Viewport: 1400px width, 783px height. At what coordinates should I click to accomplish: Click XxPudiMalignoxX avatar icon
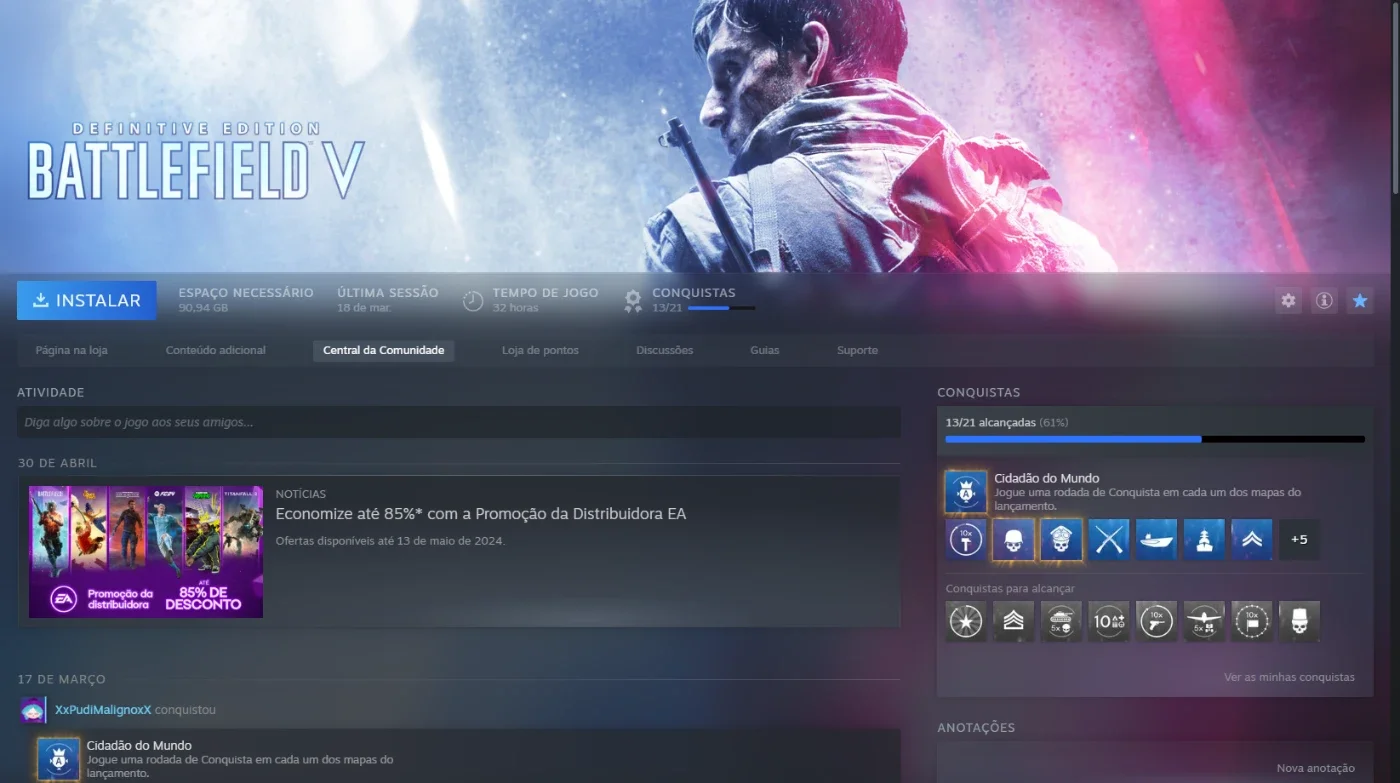(33, 710)
